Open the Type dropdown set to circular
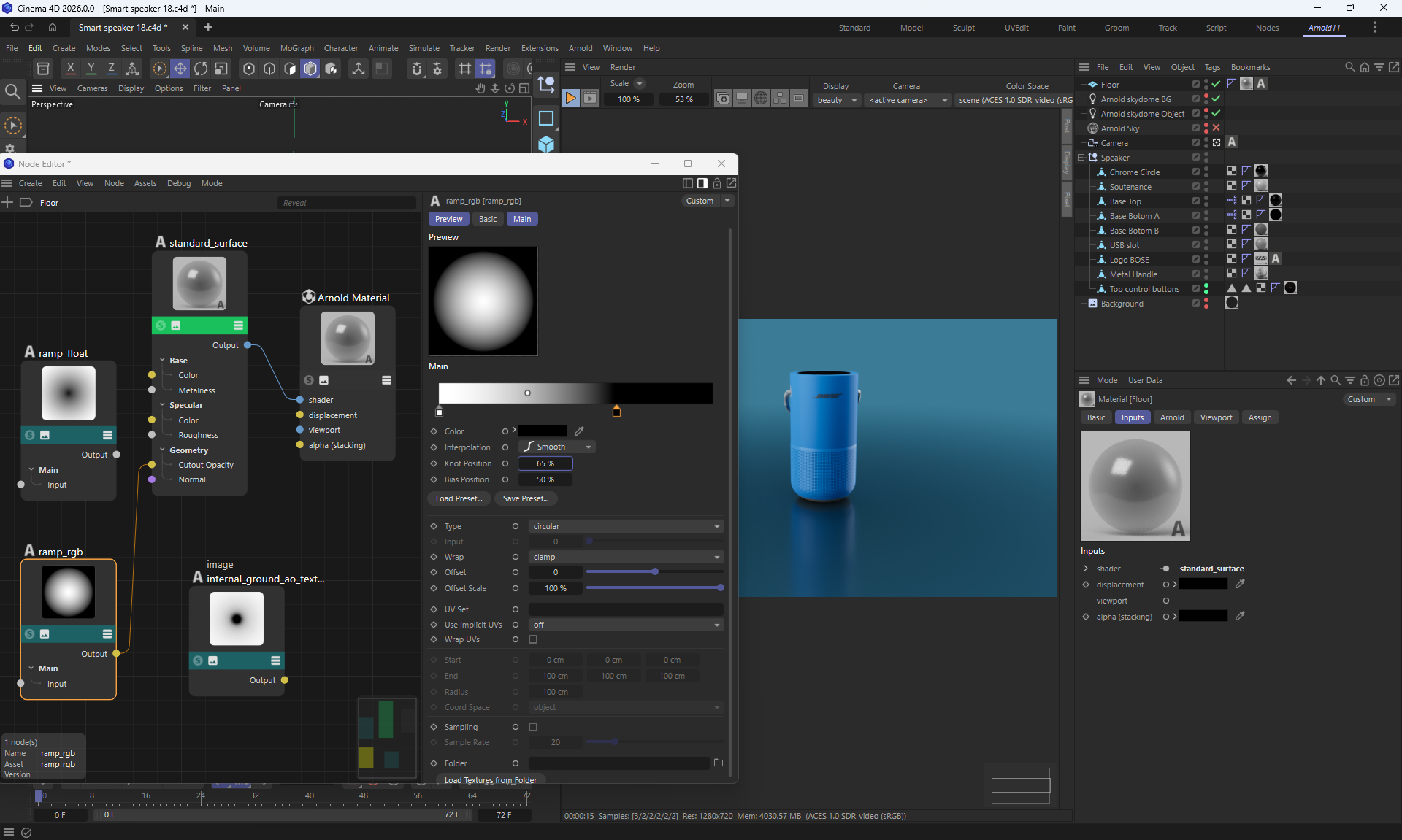1402x840 pixels. coord(626,526)
